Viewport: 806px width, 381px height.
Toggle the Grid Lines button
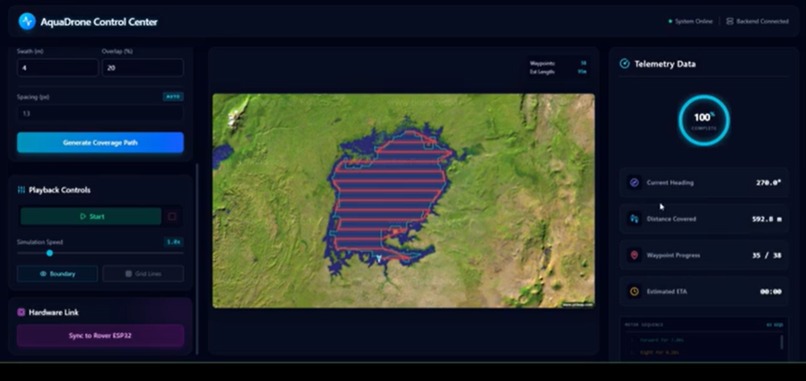(143, 274)
